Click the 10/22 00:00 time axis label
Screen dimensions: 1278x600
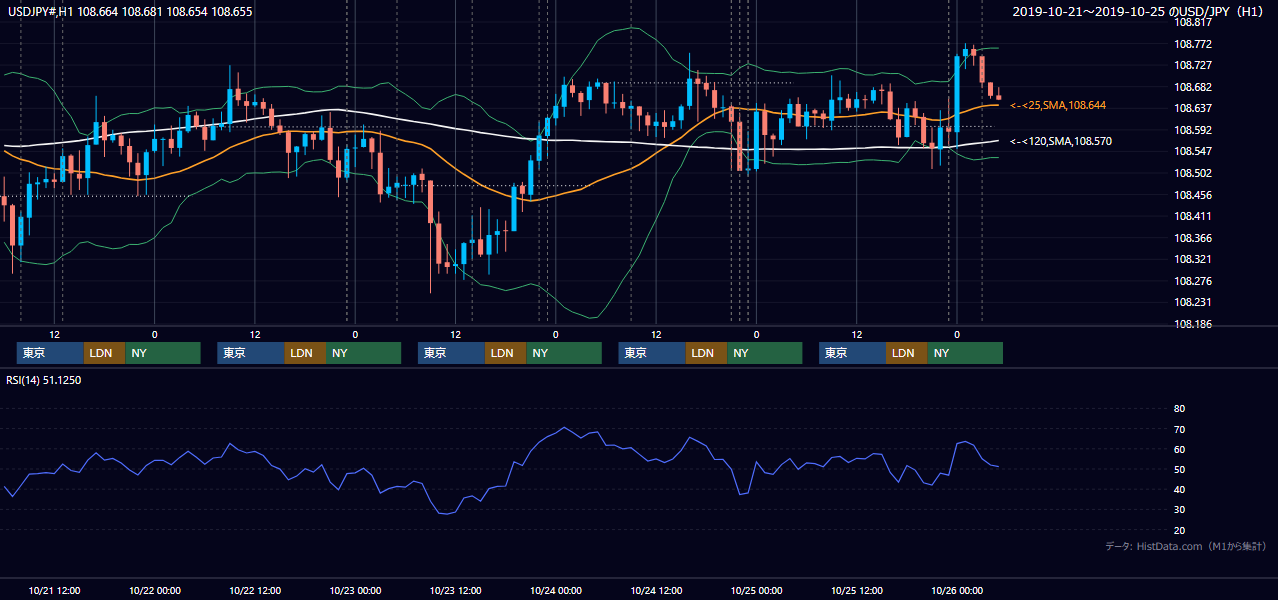coord(155,590)
